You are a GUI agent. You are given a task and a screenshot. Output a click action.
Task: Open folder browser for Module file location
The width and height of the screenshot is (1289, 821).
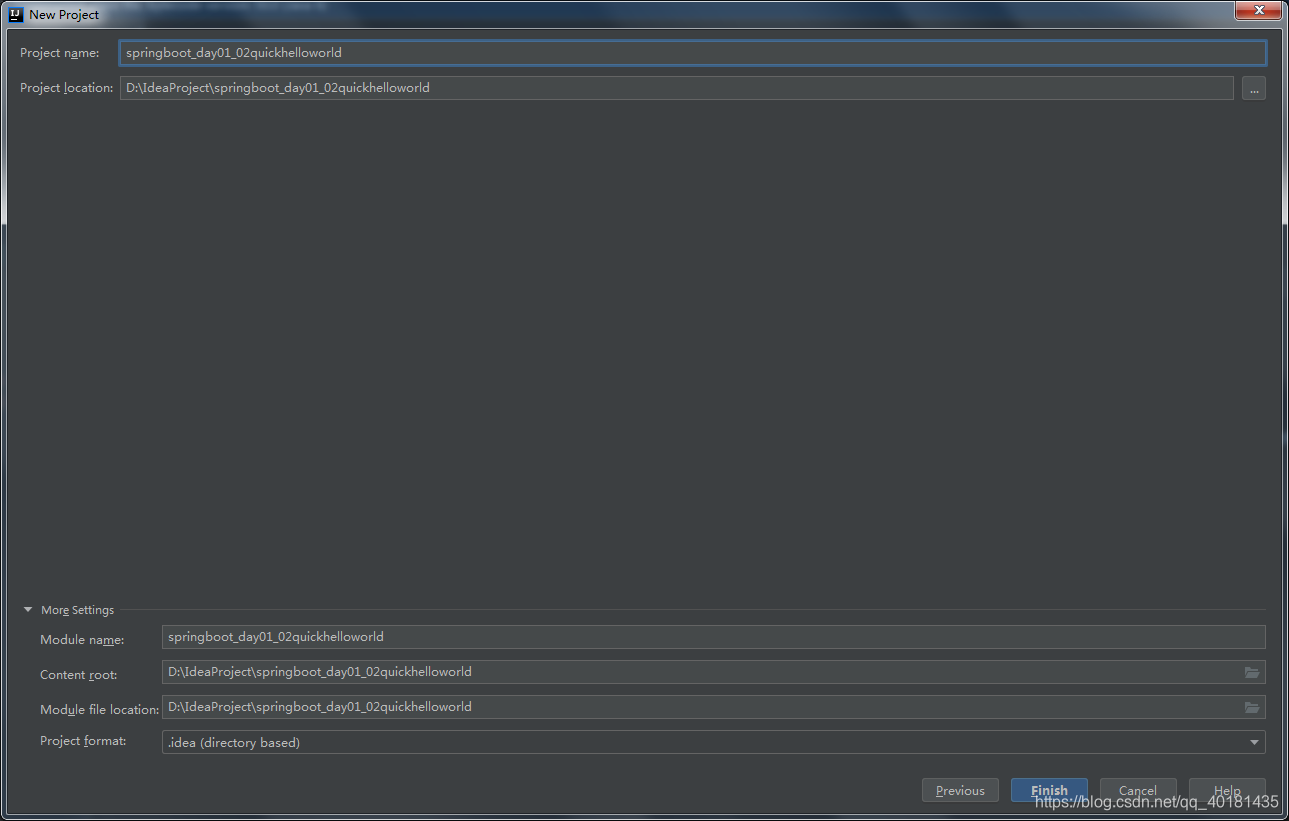pos(1252,707)
